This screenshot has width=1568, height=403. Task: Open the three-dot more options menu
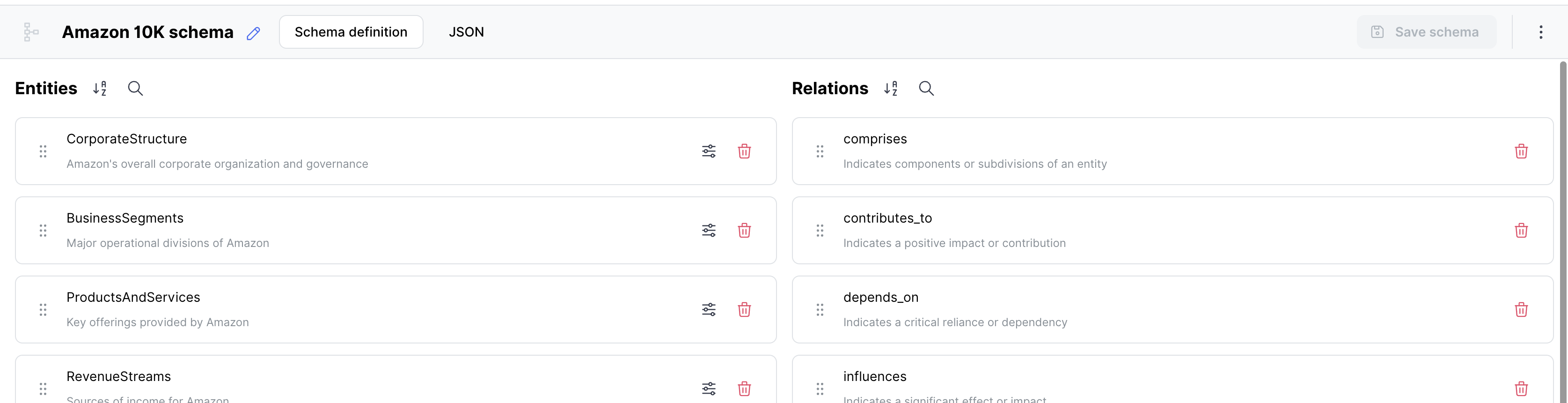click(x=1540, y=32)
